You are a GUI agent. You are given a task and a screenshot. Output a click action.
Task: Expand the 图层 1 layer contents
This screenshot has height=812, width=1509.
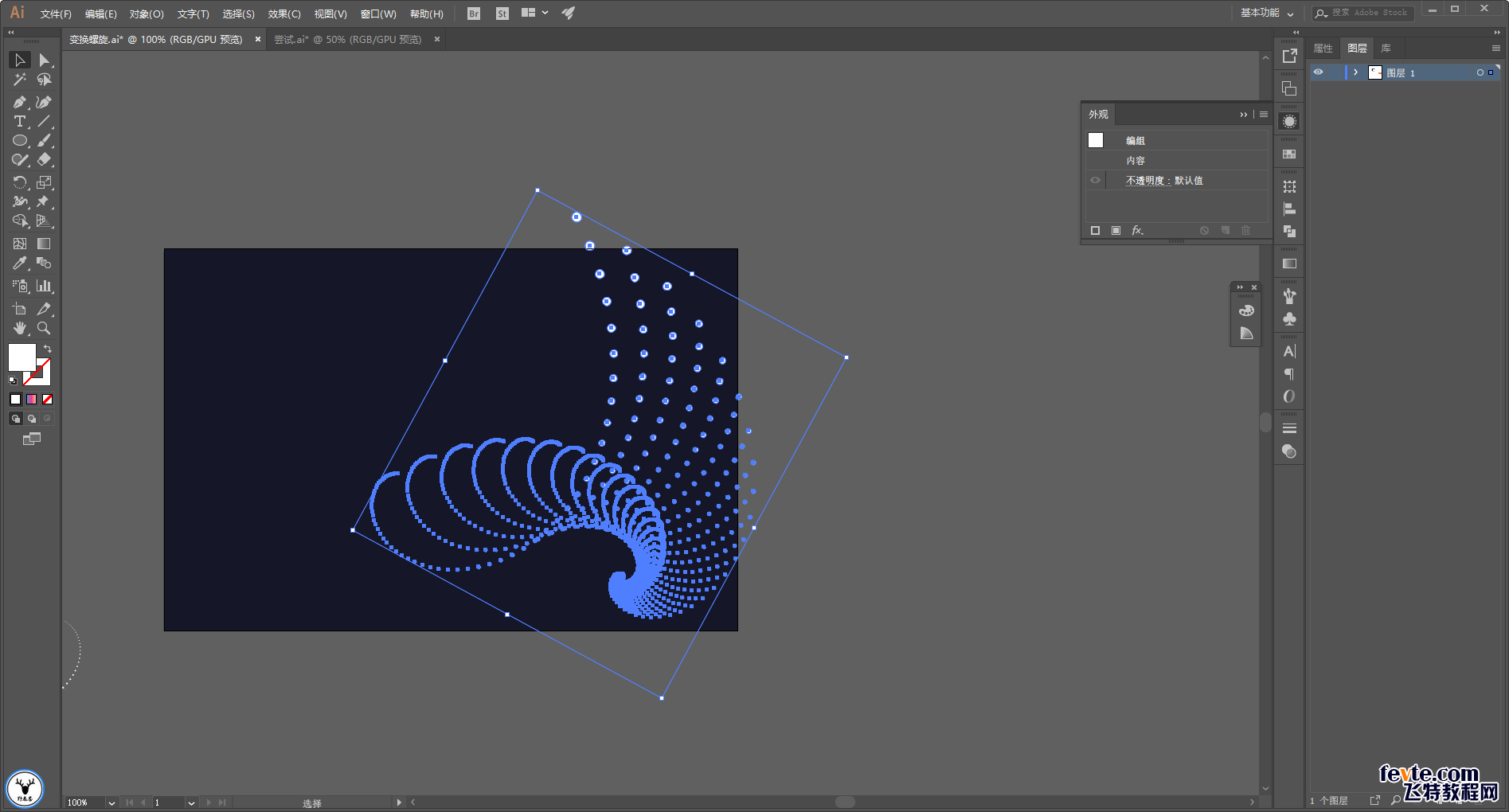[x=1355, y=72]
